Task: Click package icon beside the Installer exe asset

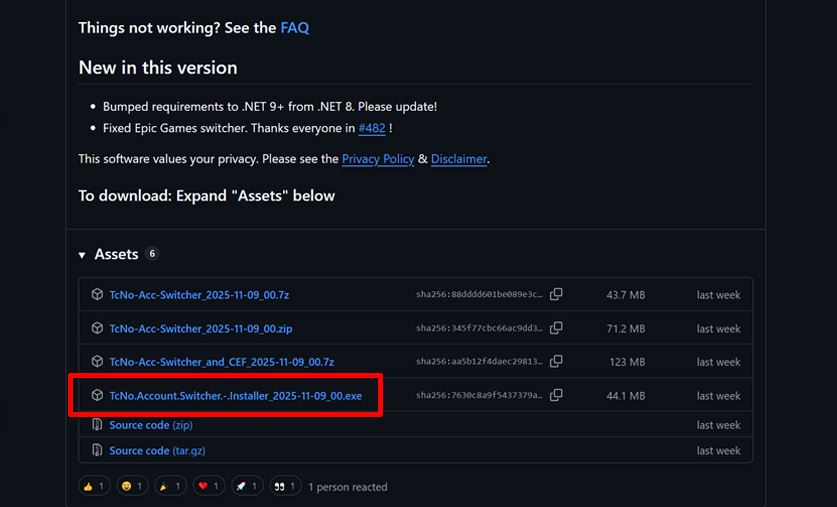Action: pos(97,396)
